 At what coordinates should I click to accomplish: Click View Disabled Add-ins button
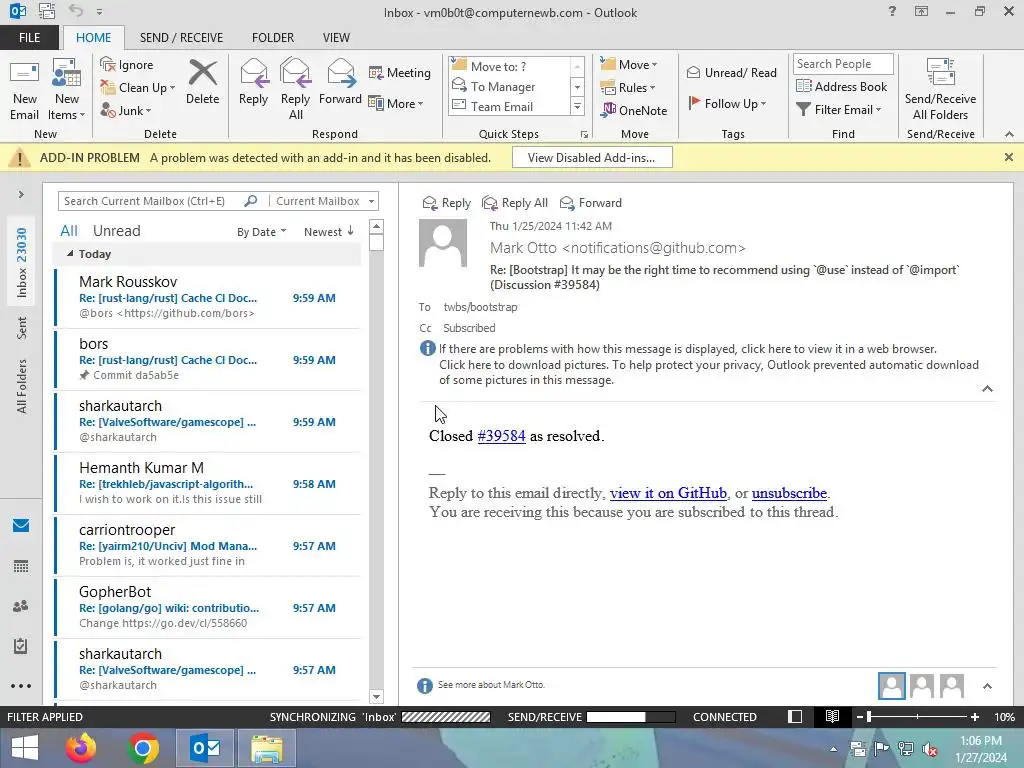[592, 158]
